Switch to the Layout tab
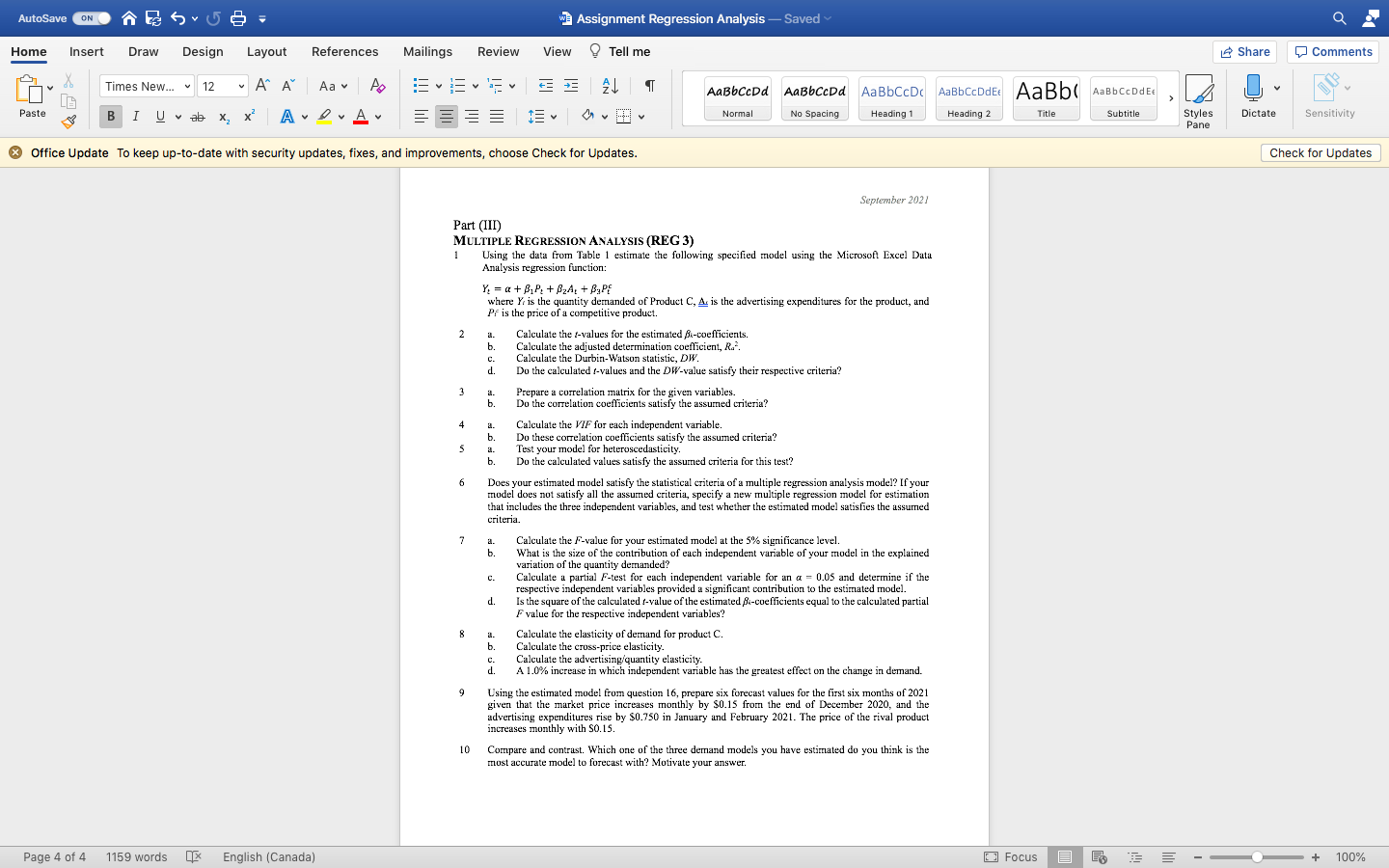1389x868 pixels. (266, 52)
